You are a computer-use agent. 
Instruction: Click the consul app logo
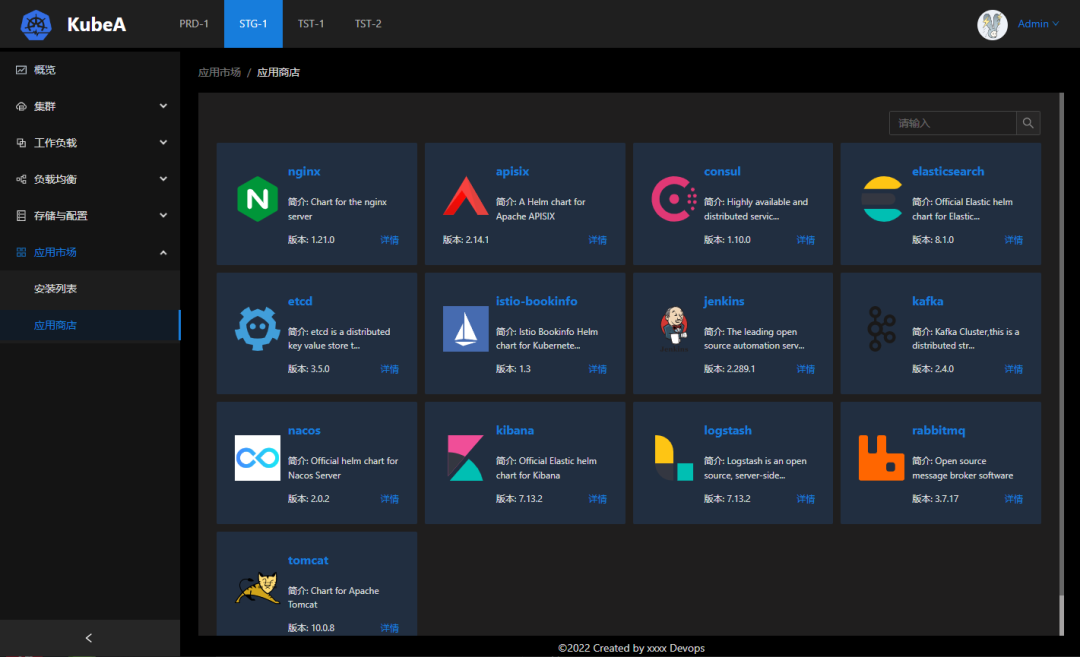click(674, 199)
